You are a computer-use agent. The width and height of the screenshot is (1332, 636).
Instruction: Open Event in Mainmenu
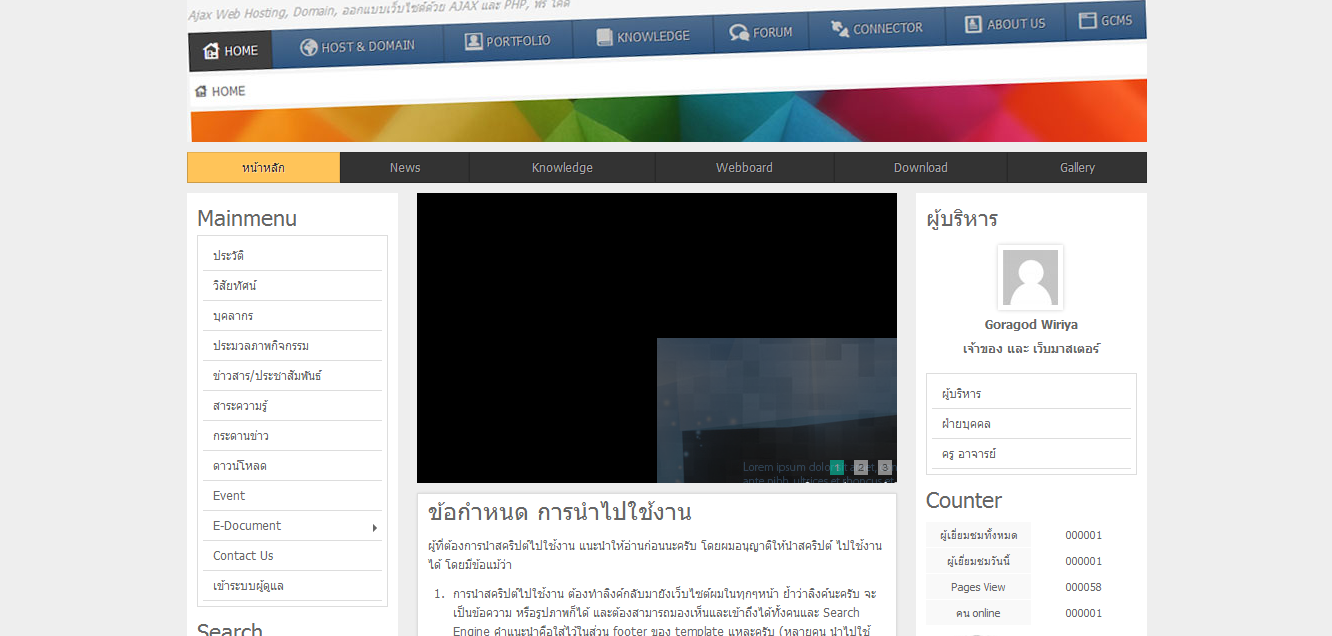pos(293,496)
